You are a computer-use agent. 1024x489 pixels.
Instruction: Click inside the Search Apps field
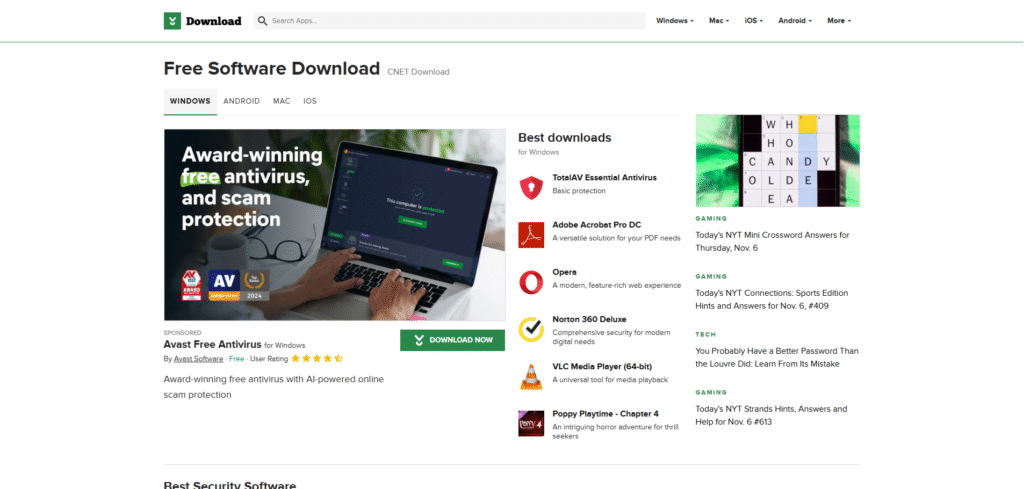450,21
